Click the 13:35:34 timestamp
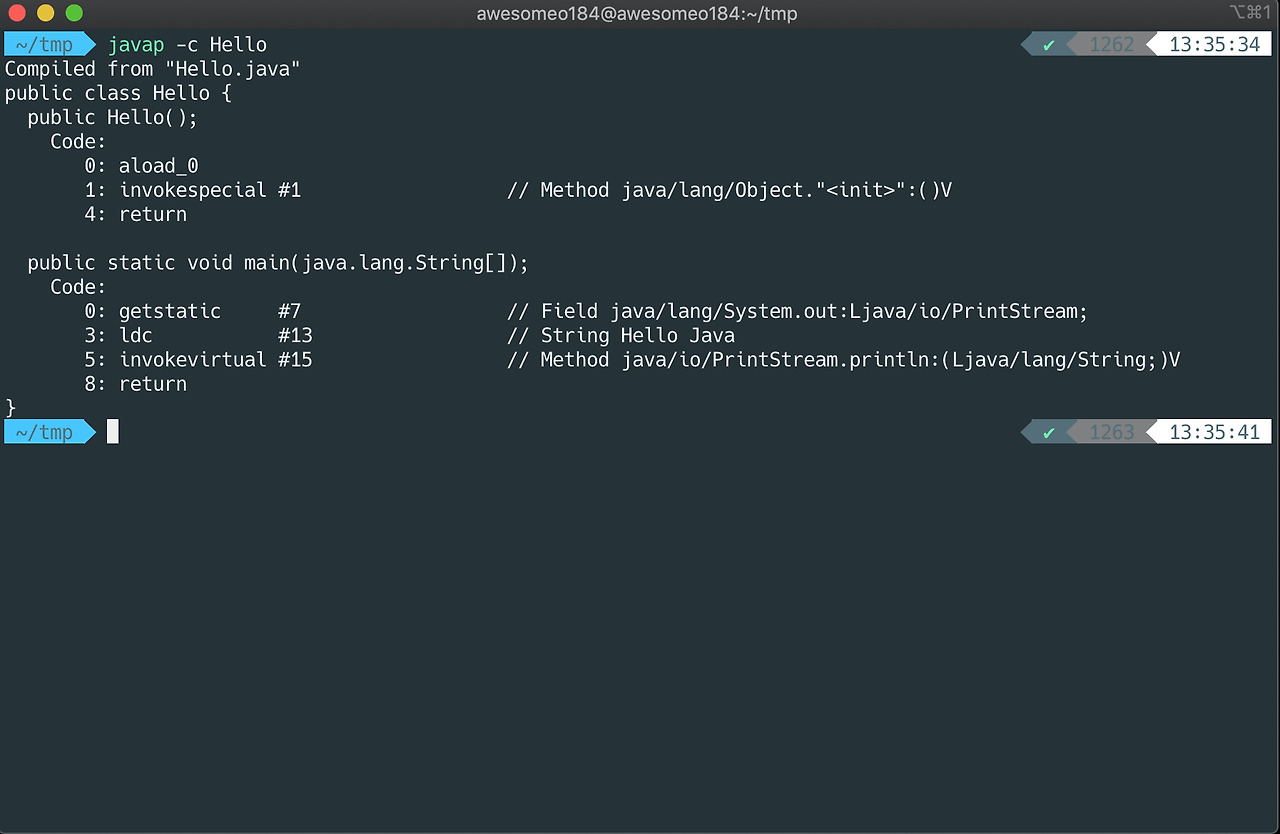 tap(1214, 45)
